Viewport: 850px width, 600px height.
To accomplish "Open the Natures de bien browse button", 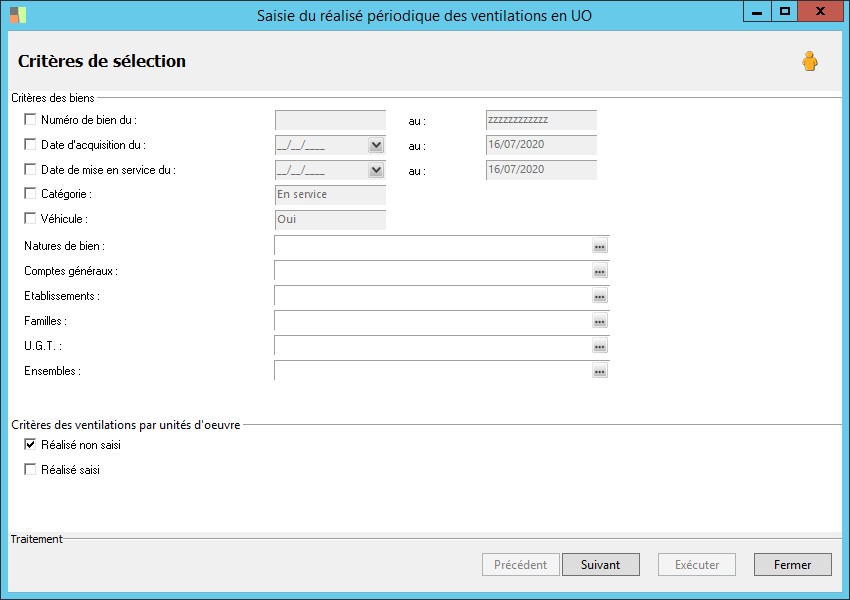I will pos(599,246).
